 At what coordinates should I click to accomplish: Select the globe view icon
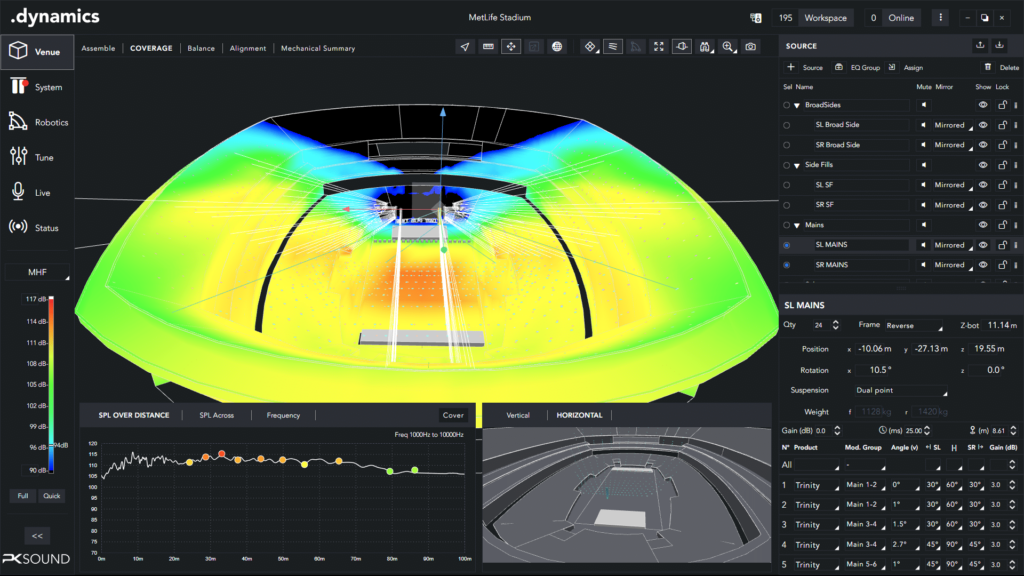pos(557,47)
